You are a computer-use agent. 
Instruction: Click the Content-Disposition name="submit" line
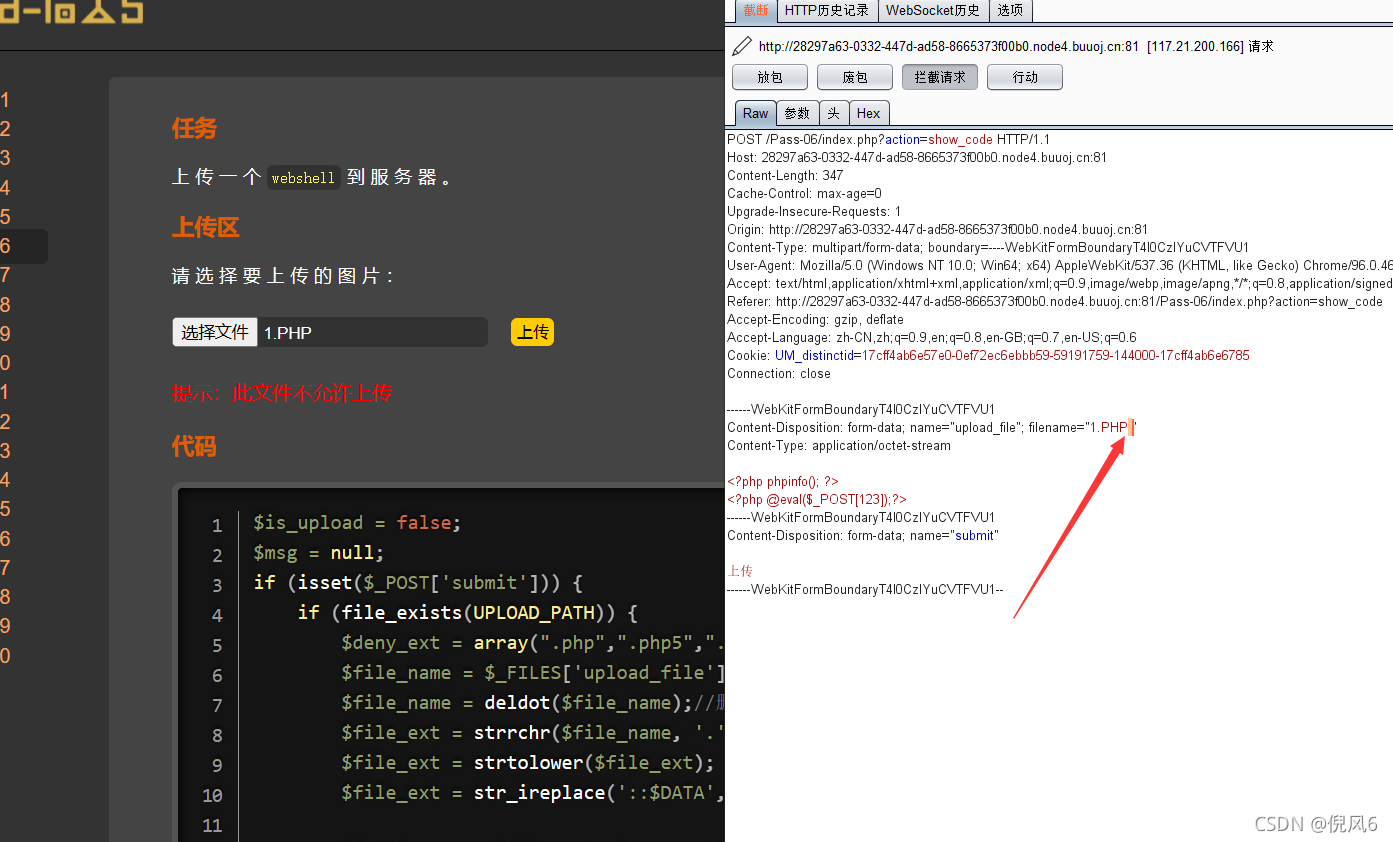pos(863,536)
